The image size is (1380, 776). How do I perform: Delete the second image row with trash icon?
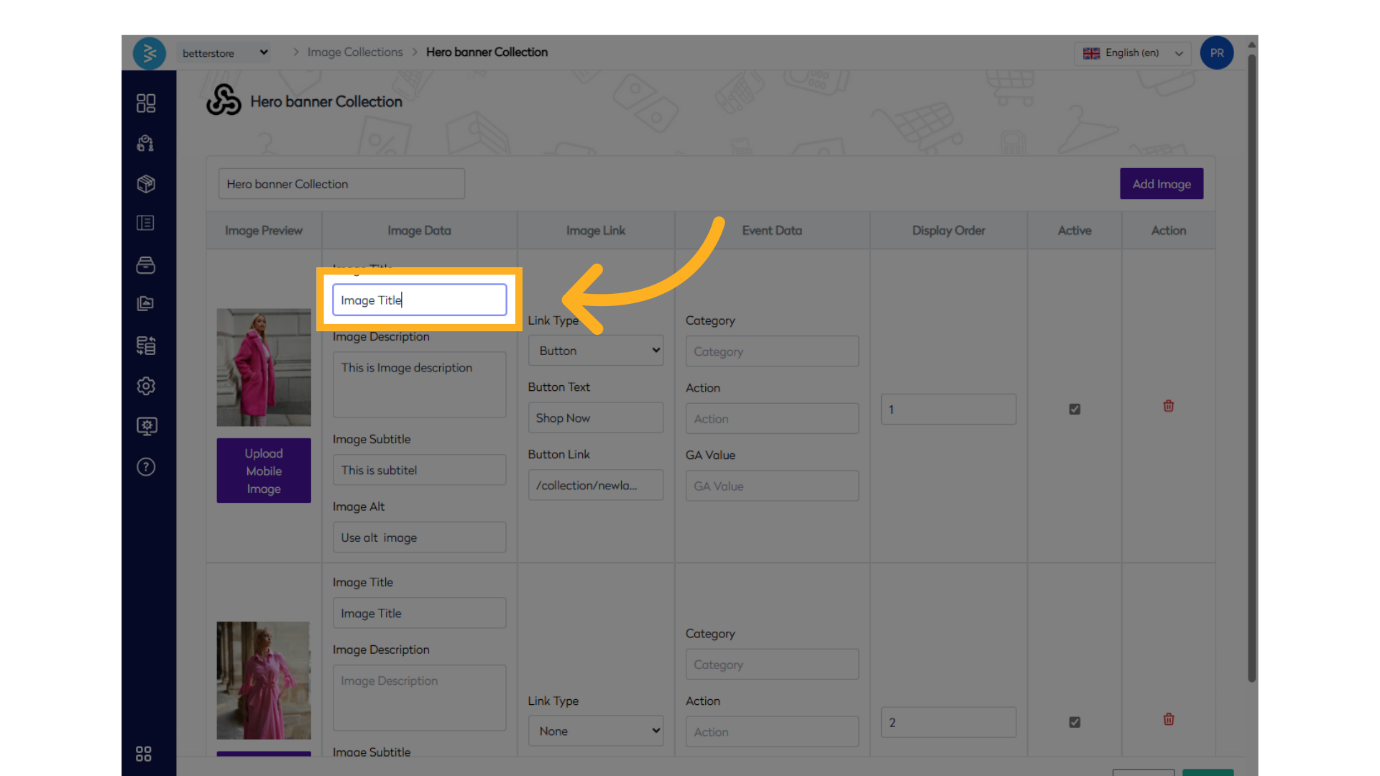click(x=1168, y=719)
